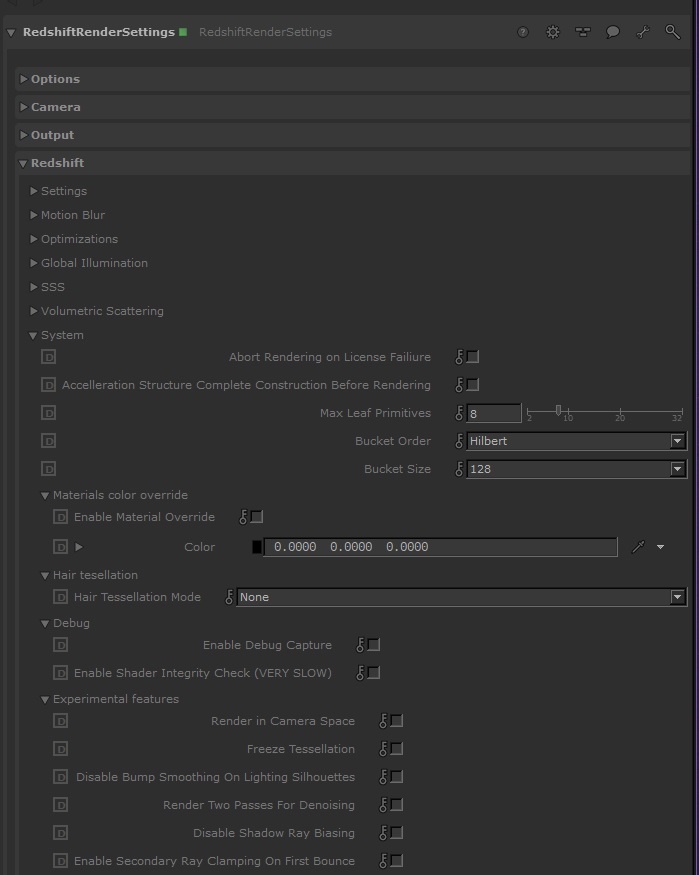Click default icon beside Bucket Size
This screenshot has height=875, width=699.
tap(49, 469)
